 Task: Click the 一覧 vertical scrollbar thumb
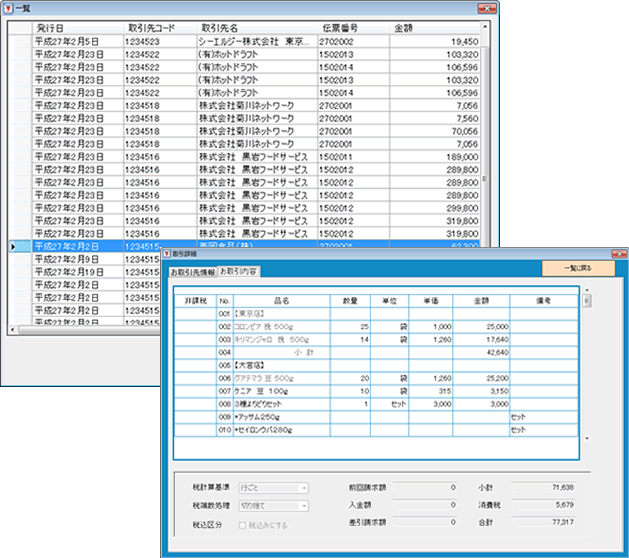coord(485,179)
